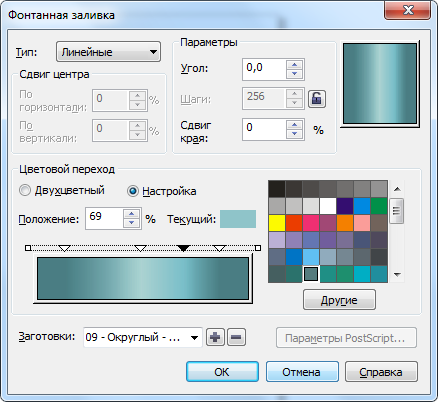438x402 pixels.
Task: Select the right end square of gradient bar
Action: (258, 248)
